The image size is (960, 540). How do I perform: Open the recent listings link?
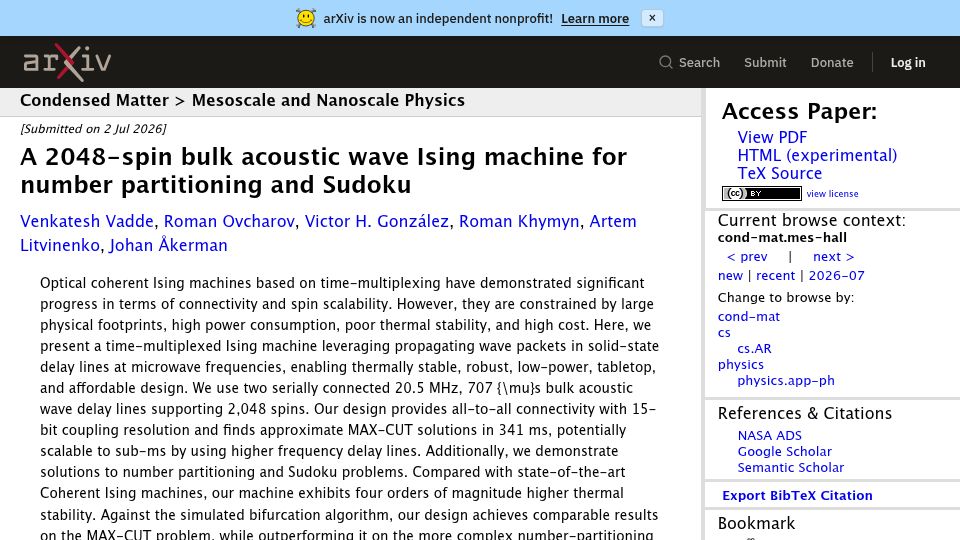point(775,276)
